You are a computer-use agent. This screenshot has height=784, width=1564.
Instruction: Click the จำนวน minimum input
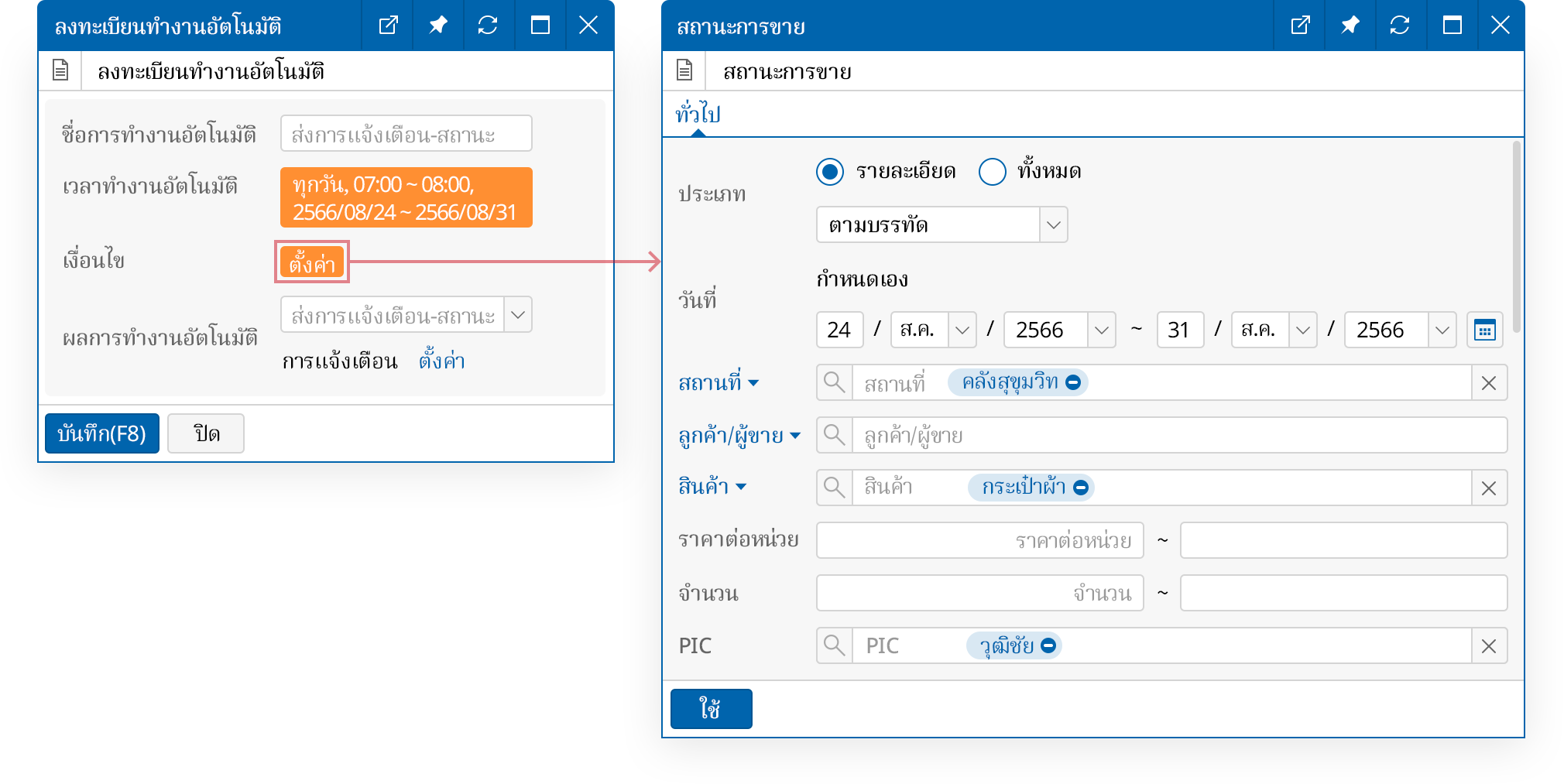pos(980,593)
